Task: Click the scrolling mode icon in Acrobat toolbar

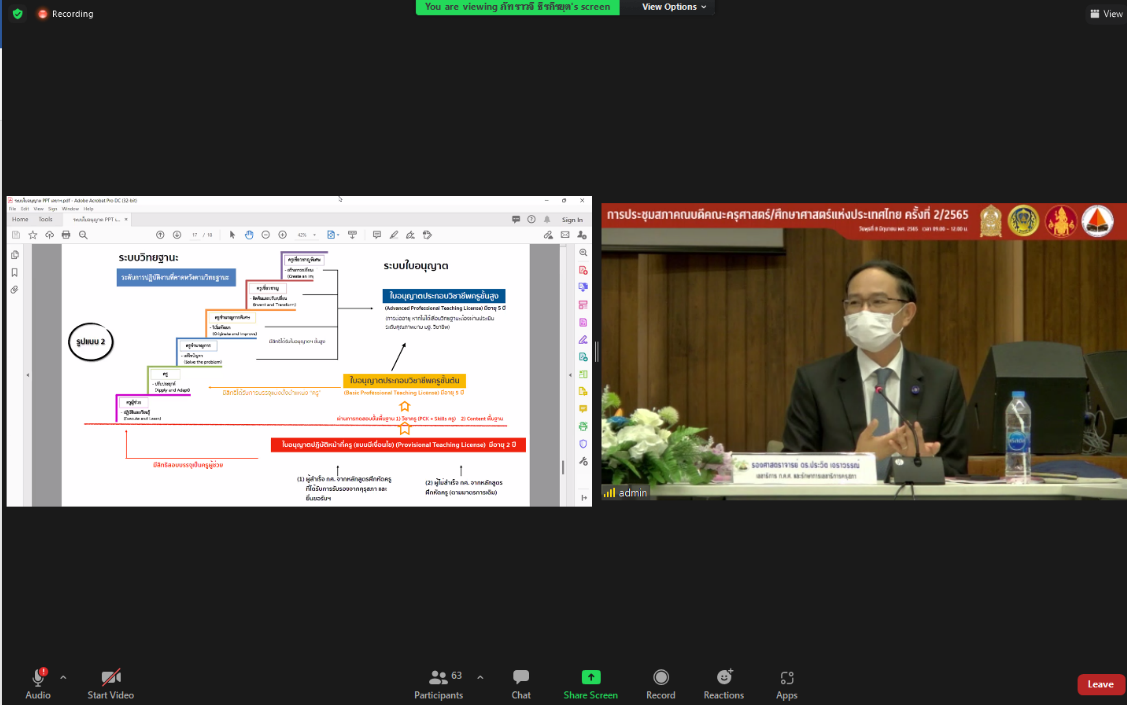Action: point(352,235)
